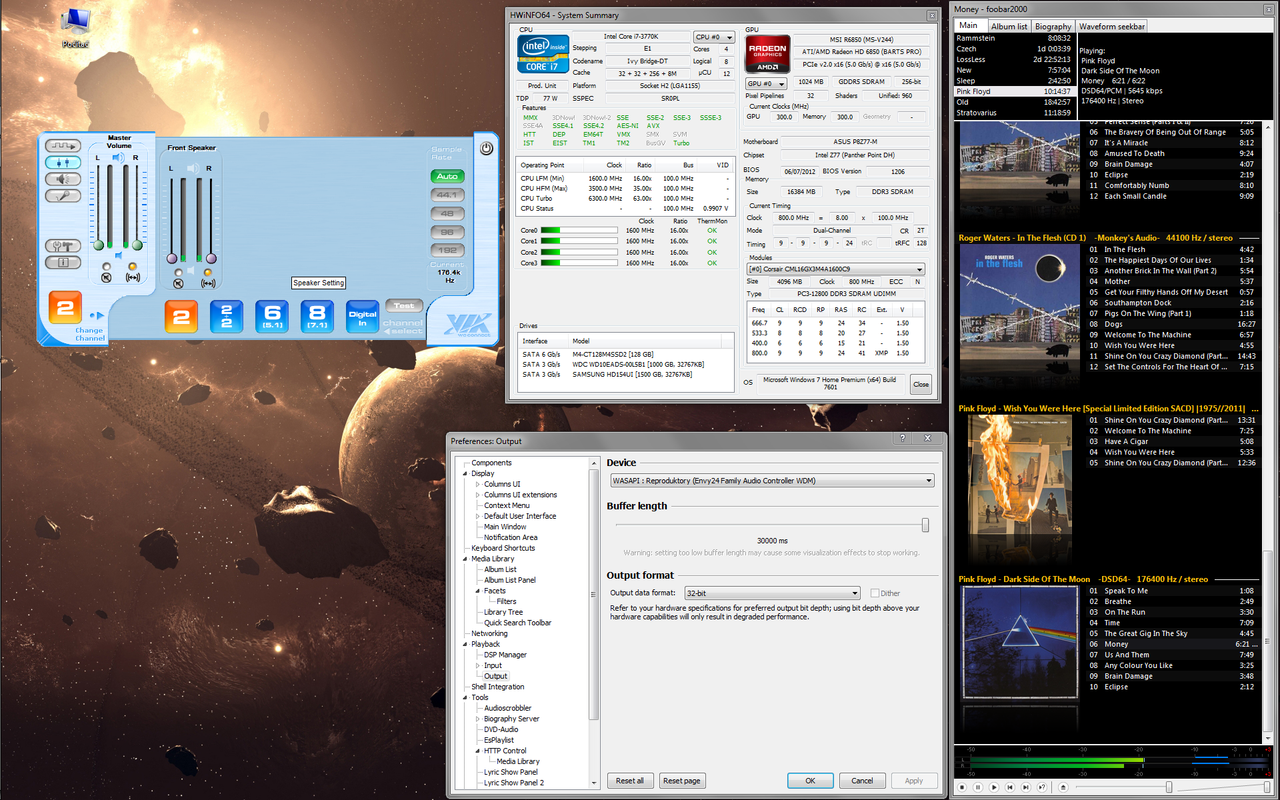Open the information page in VIA panel
The width and height of the screenshot is (1280, 800).
(x=63, y=262)
